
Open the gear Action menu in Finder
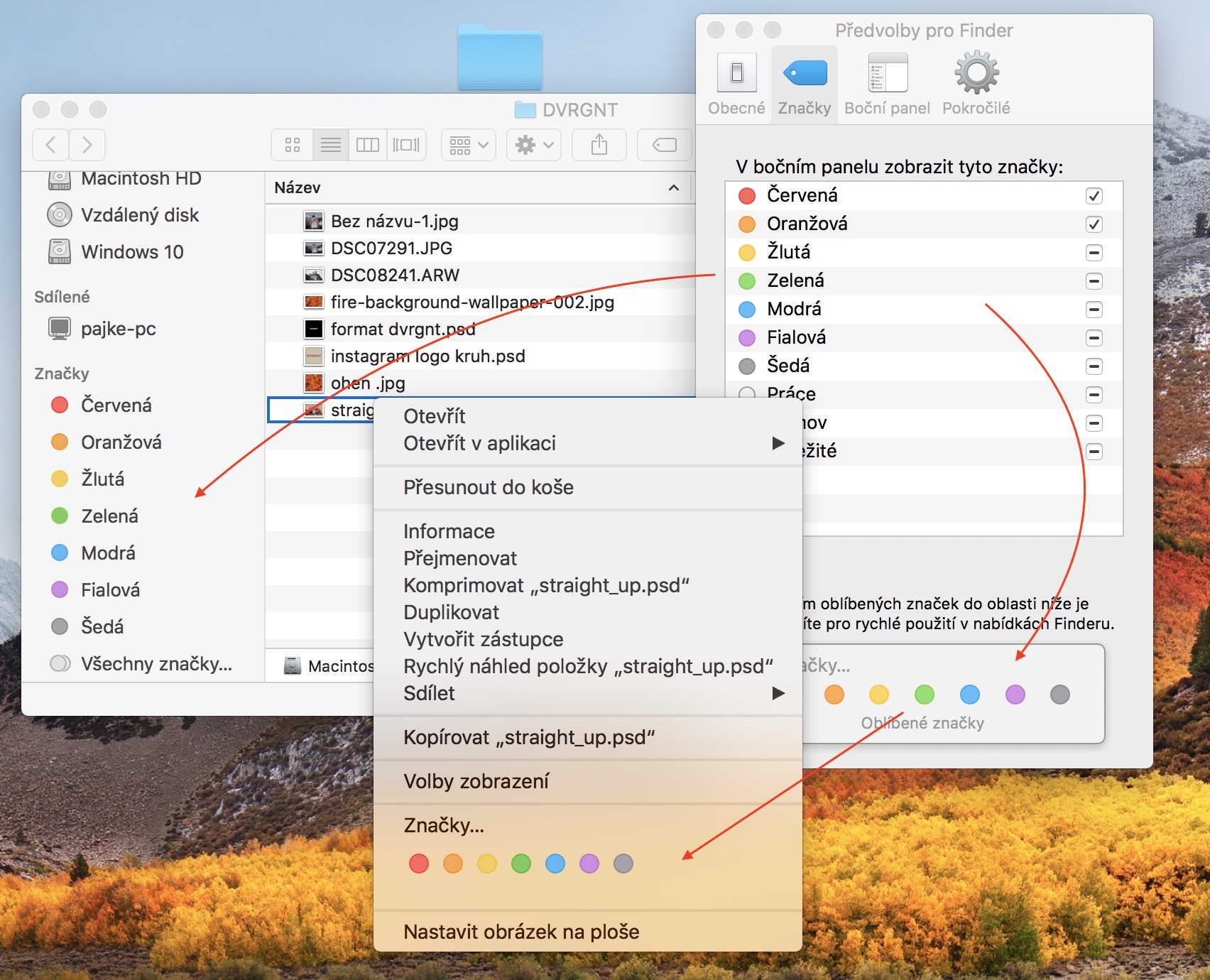(x=534, y=145)
